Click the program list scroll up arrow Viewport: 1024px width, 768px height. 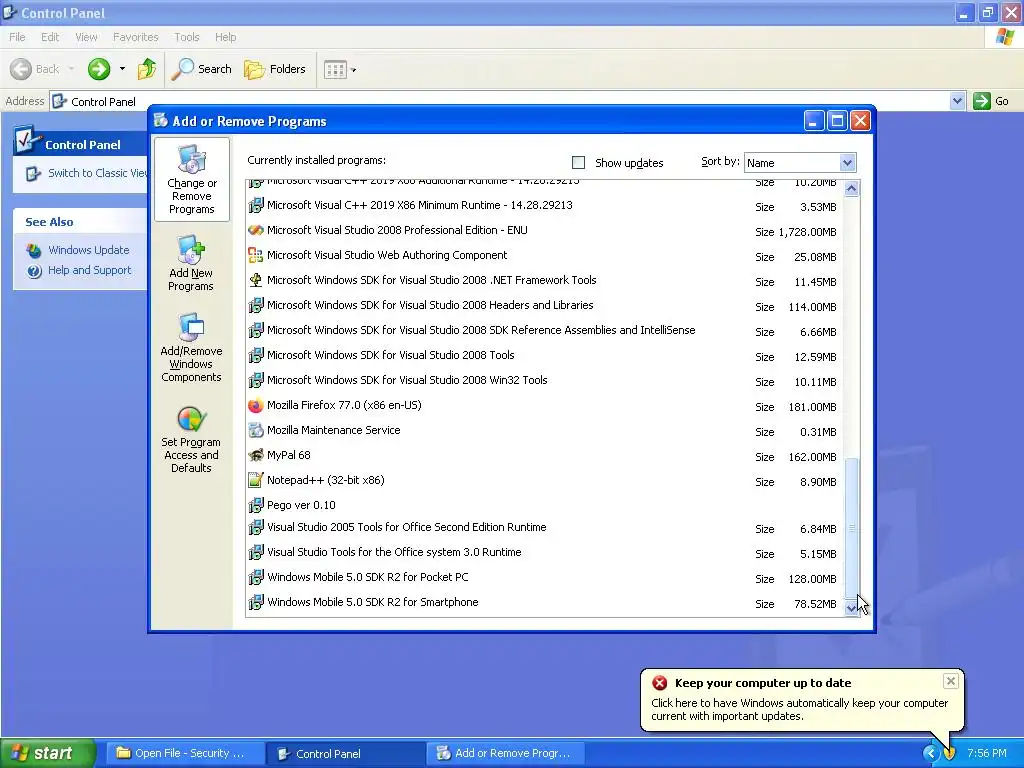click(852, 189)
